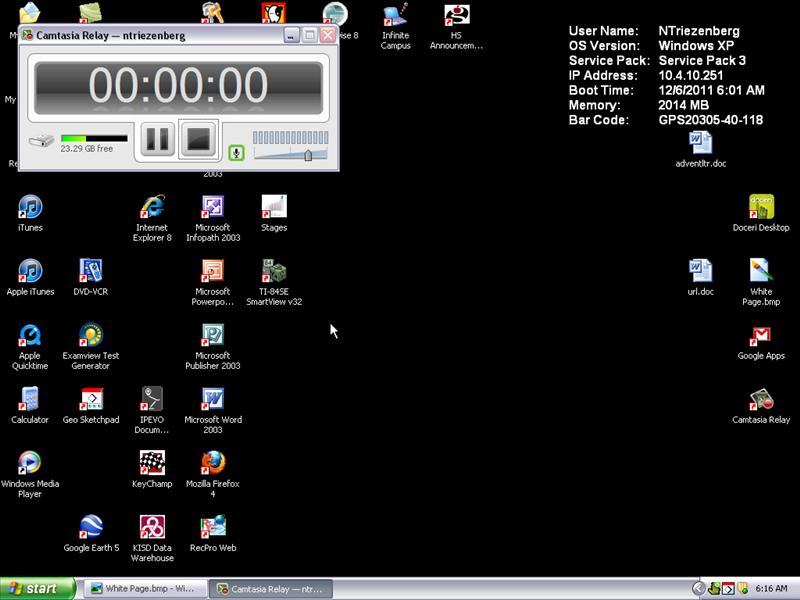Click the Camtasia Relay title bar icon

pyautogui.click(x=28, y=35)
